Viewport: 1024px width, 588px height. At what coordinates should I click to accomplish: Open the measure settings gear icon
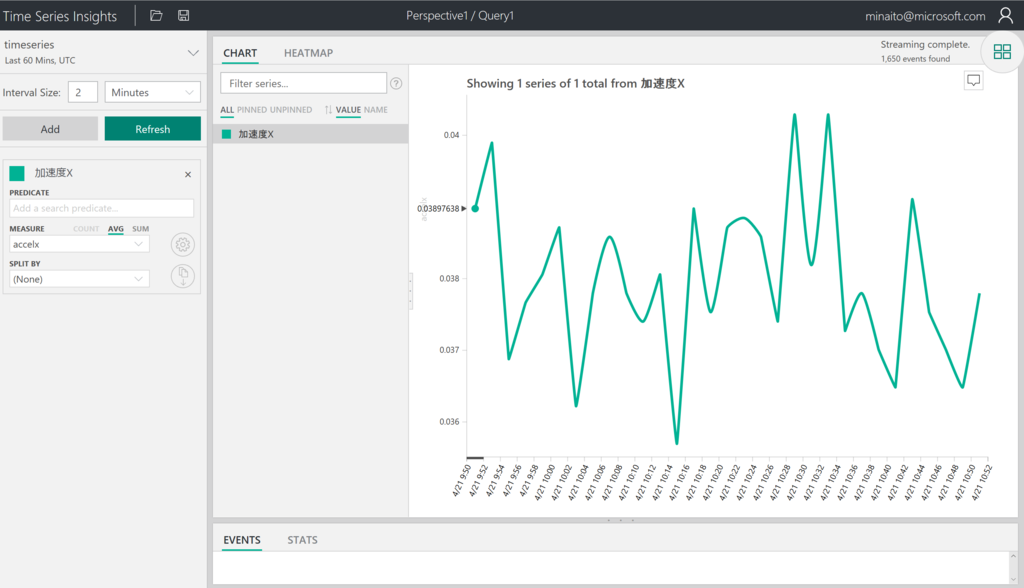[x=183, y=244]
